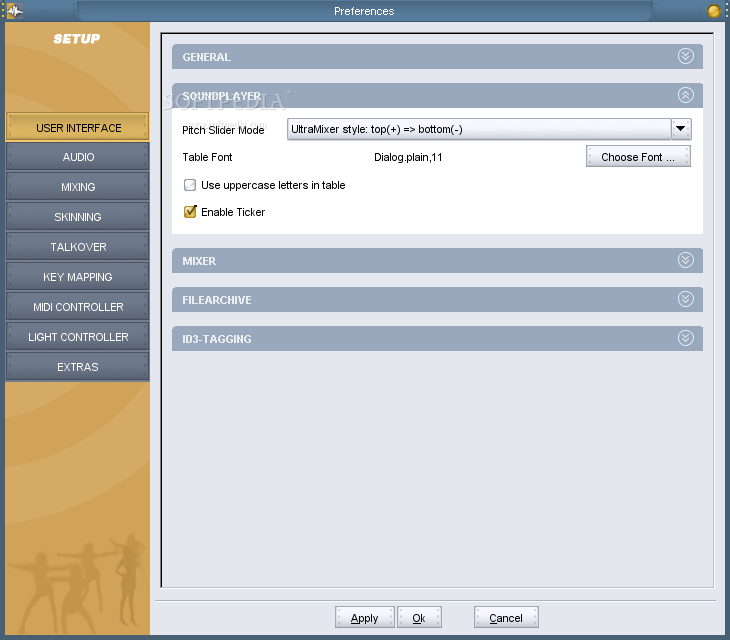Expand the Filearchive section chevron
Image resolution: width=730 pixels, height=640 pixels.
tap(685, 299)
